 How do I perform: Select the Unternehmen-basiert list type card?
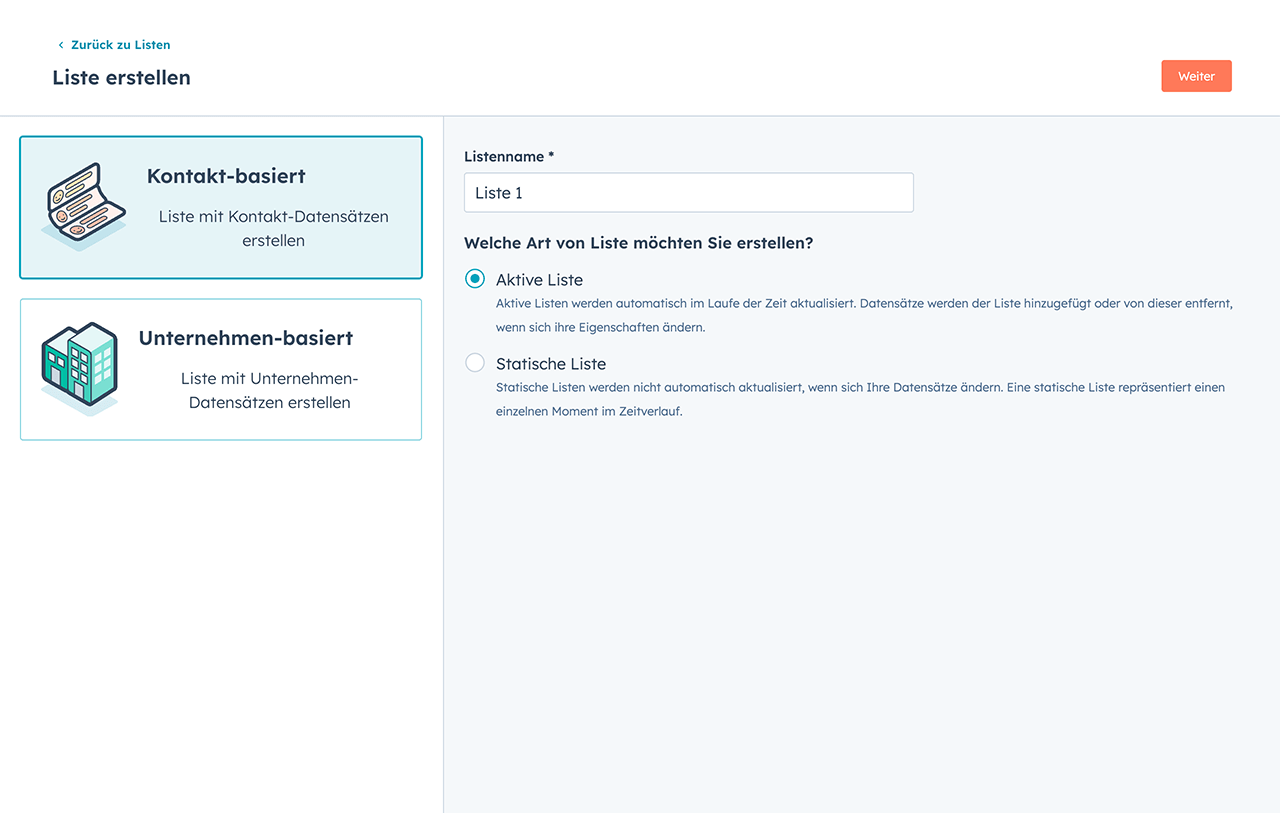pyautogui.click(x=220, y=369)
